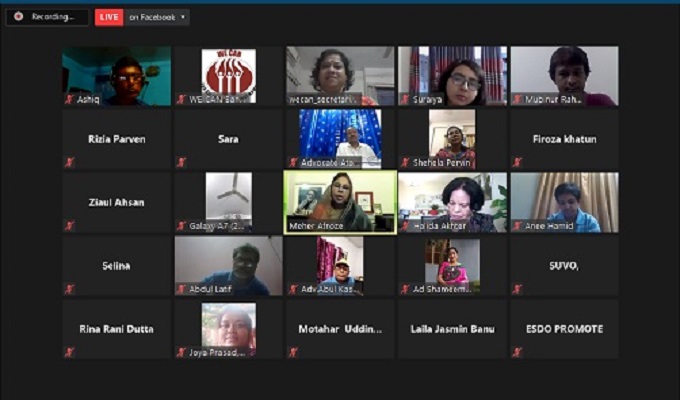Viewport: 680px width, 400px height.
Task: Open the Live on Facebook dropdown arrow
Action: tap(183, 17)
